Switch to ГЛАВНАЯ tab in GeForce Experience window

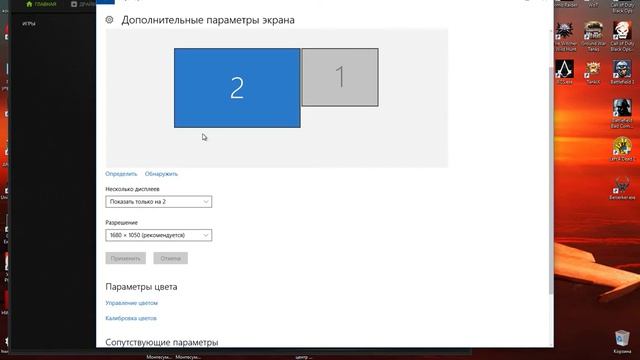tap(41, 4)
